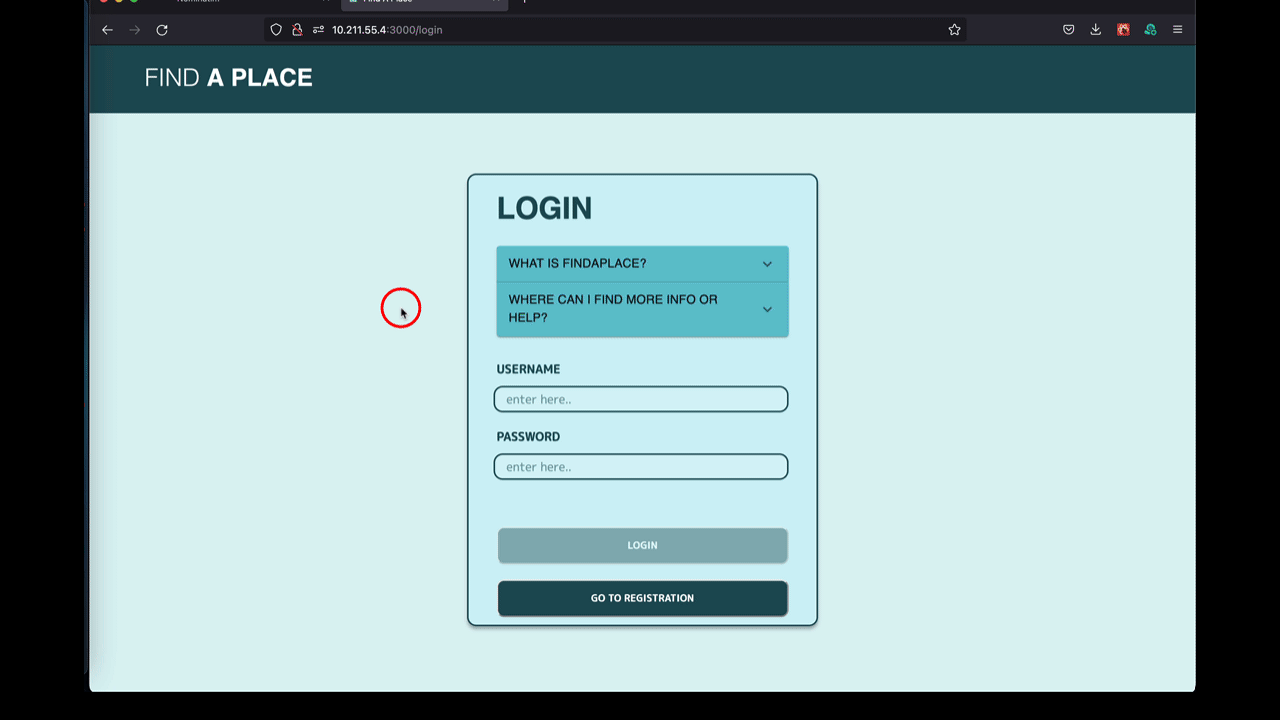Expand the WHAT IS FINDAPLACE? accordion
Viewport: 1280px width, 720px height.
click(x=642, y=264)
